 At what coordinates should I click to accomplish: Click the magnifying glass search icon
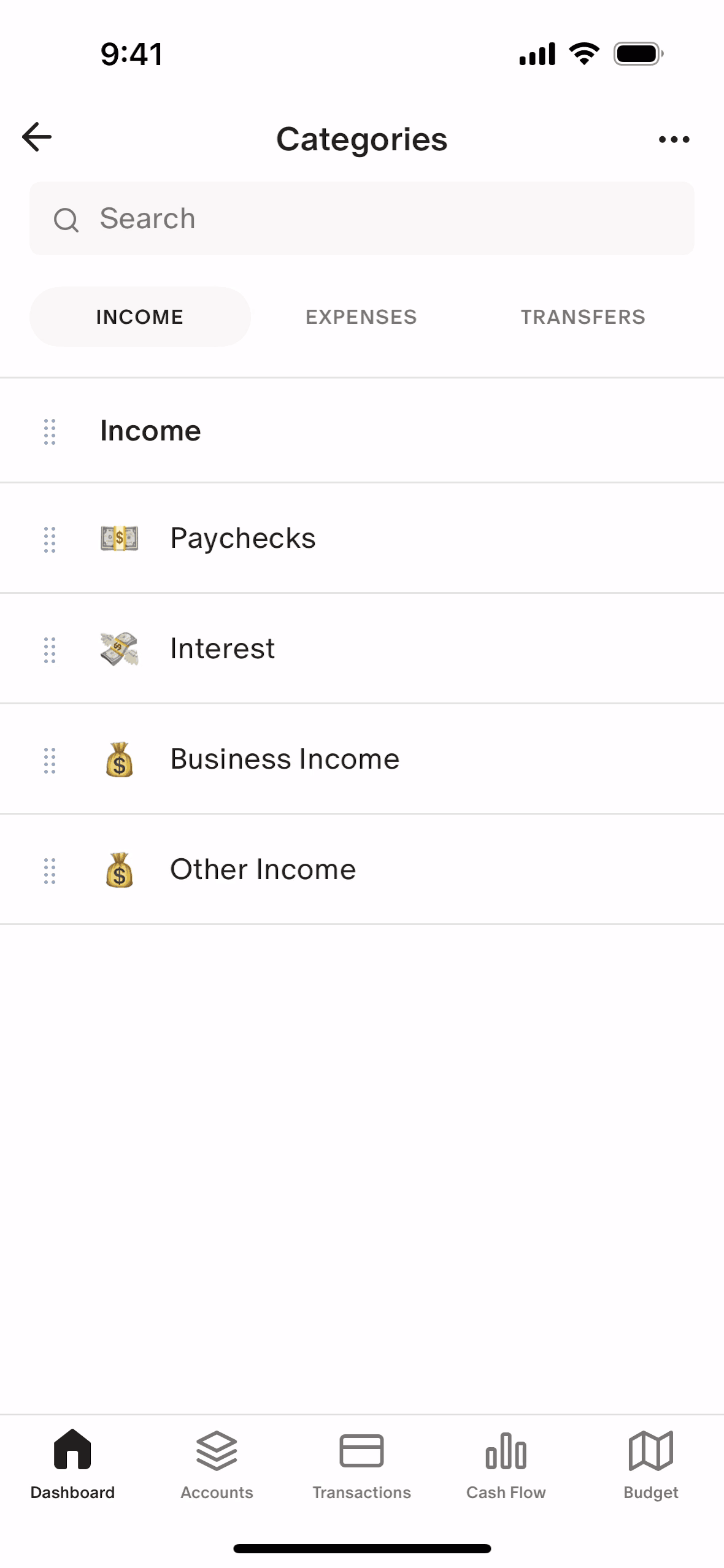click(66, 220)
